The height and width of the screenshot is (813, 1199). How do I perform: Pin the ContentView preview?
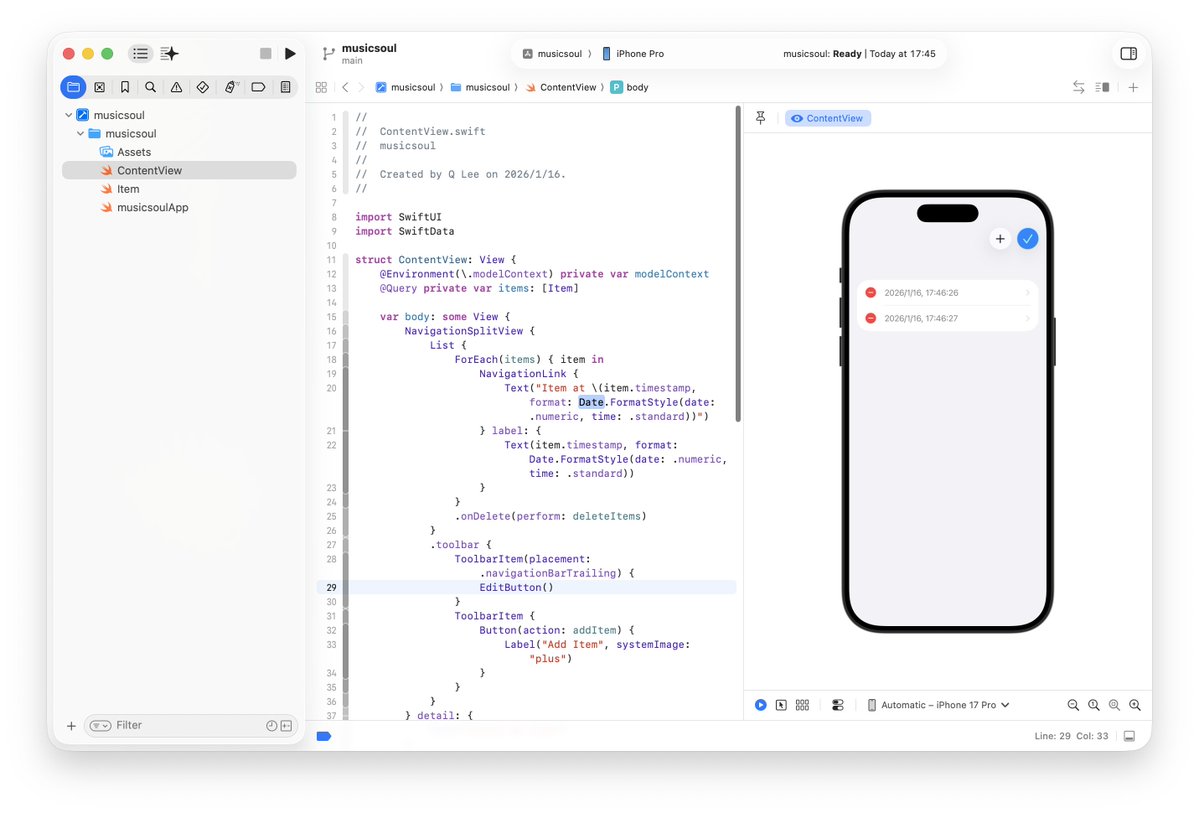(760, 118)
